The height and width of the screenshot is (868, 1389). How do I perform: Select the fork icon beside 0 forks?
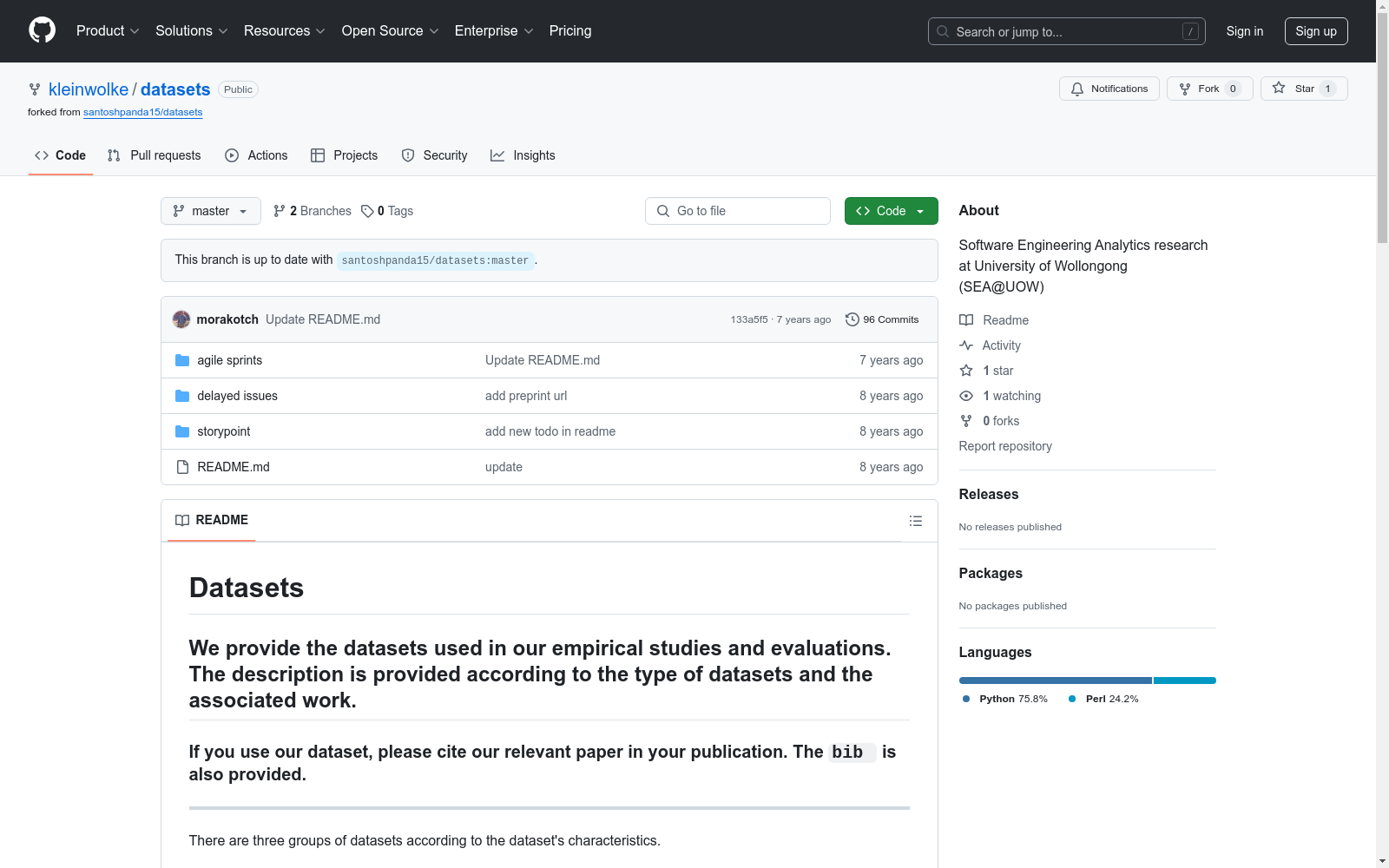(966, 421)
